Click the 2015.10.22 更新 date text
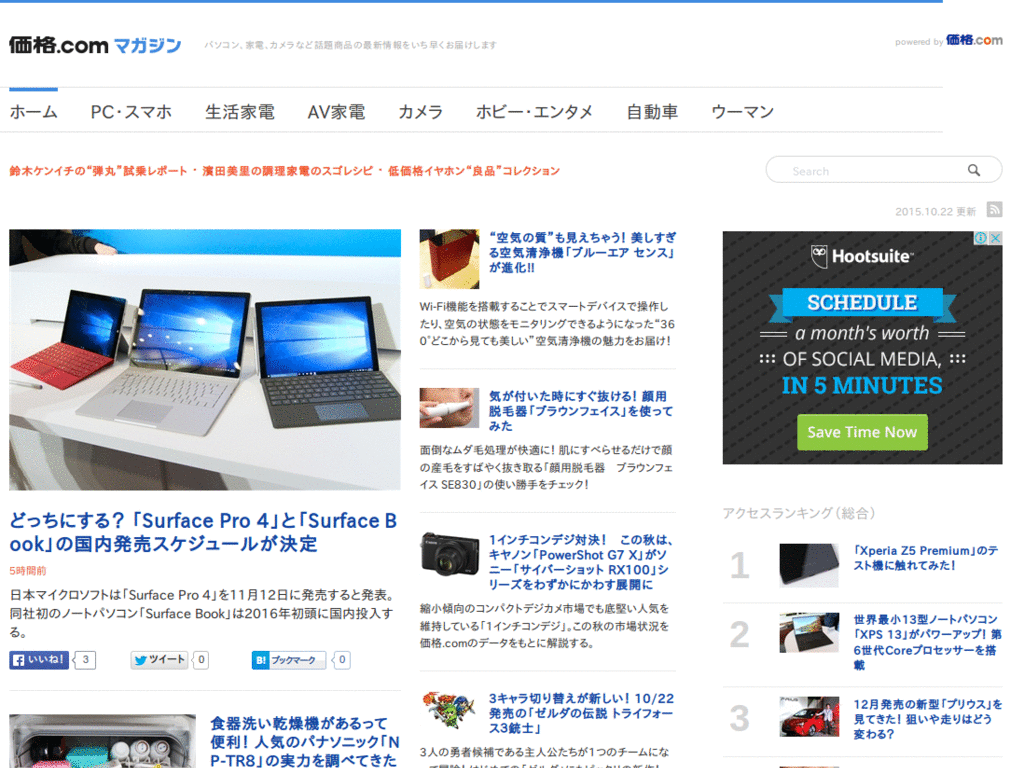Viewport: 1024px width, 768px height. 935,212
